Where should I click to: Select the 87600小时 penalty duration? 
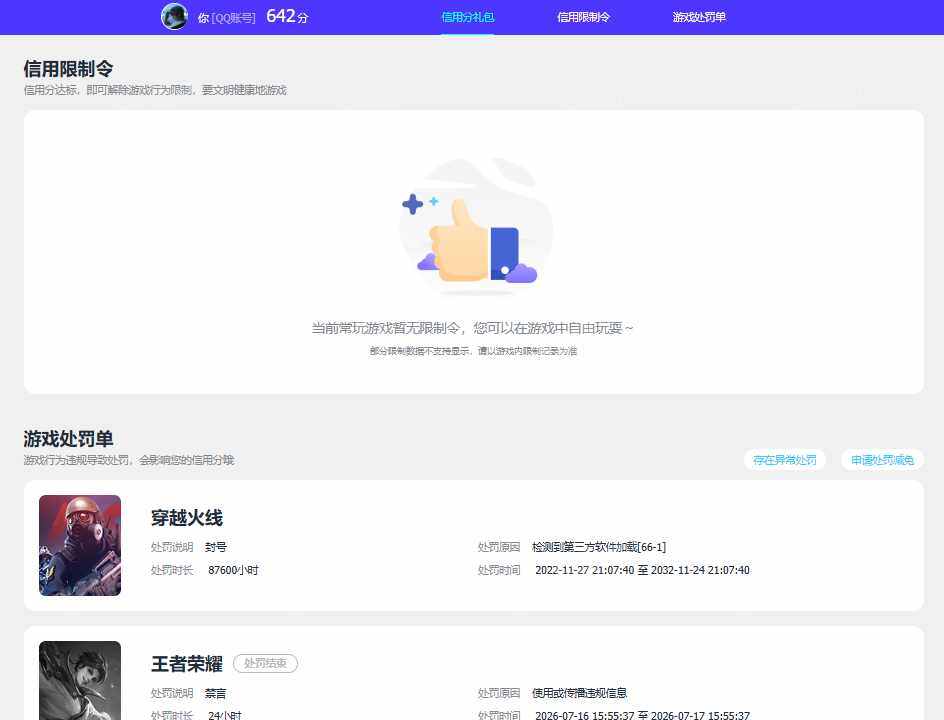tap(233, 570)
